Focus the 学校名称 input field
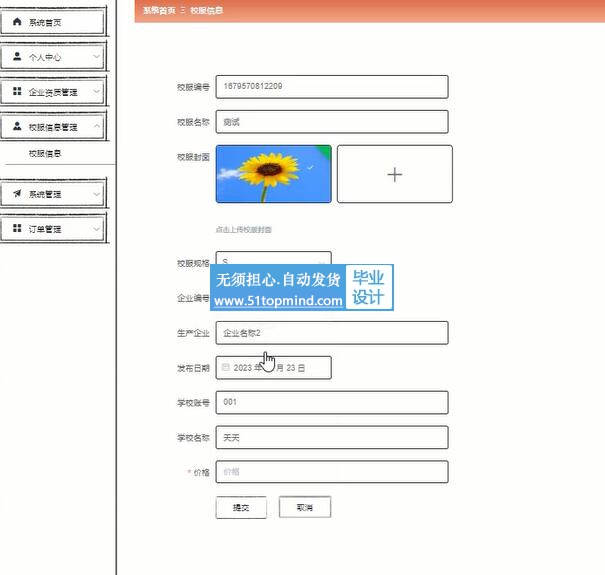The width and height of the screenshot is (605, 575). [x=332, y=437]
